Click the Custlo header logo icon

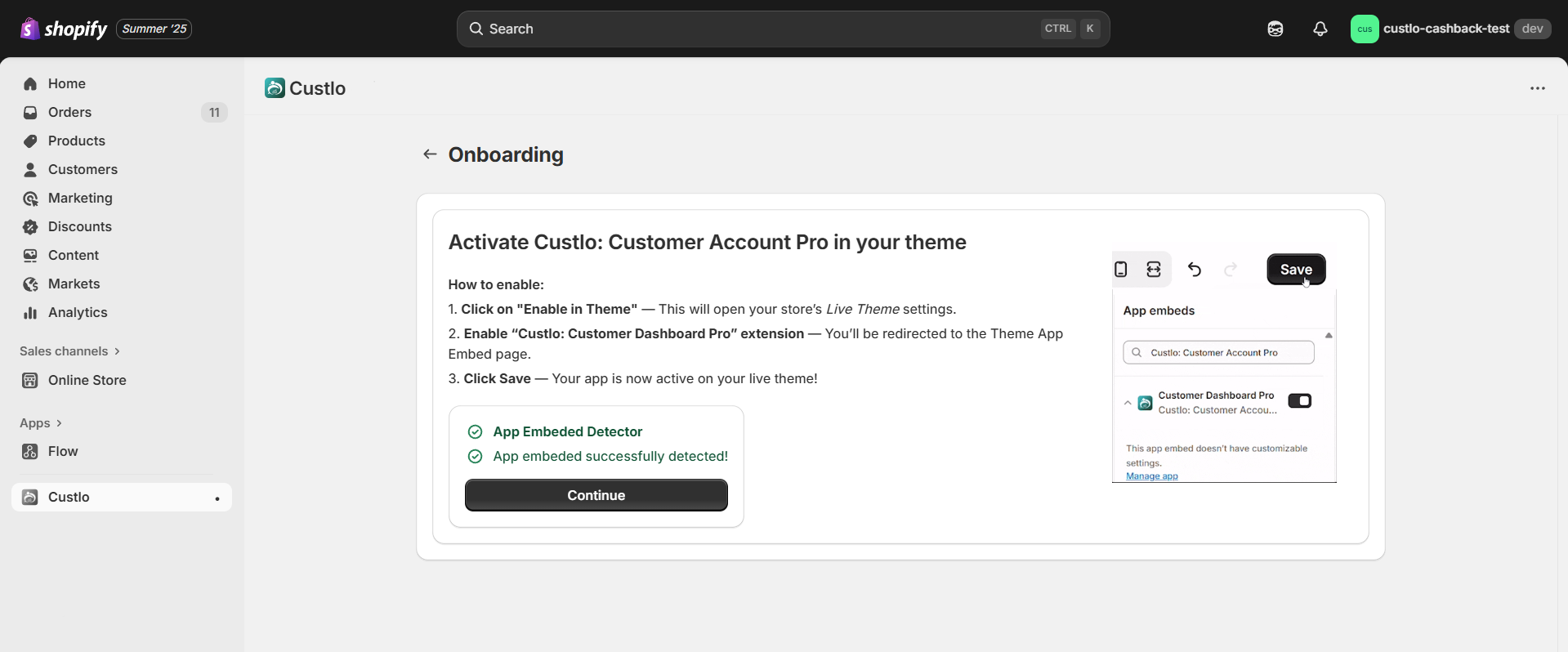pyautogui.click(x=275, y=87)
